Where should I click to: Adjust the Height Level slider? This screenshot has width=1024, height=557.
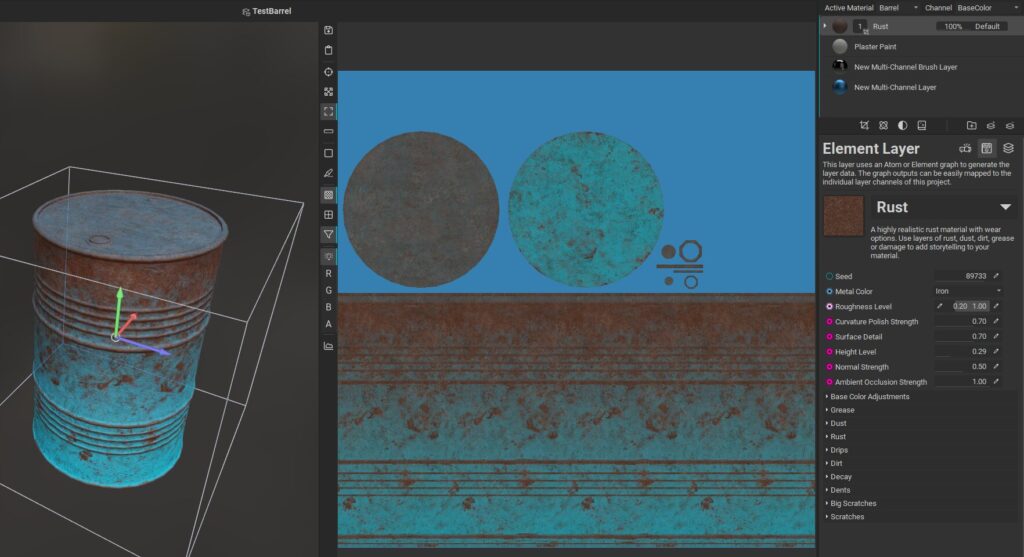pyautogui.click(x=962, y=351)
